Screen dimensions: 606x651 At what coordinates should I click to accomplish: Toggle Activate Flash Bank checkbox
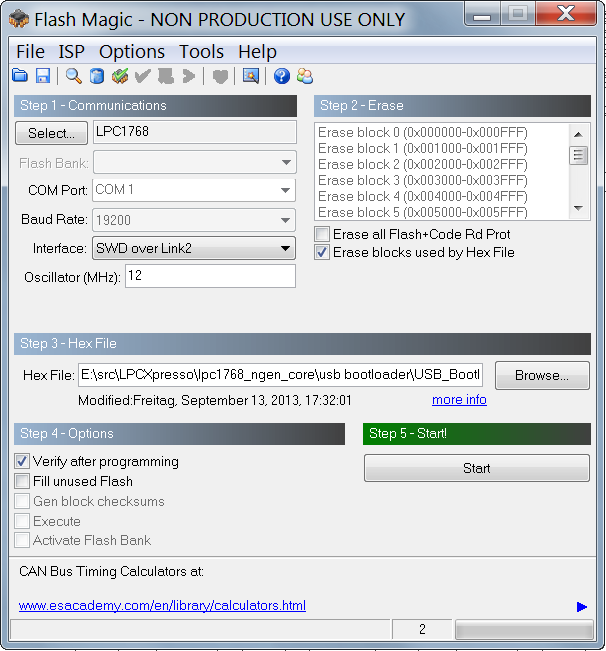tap(22, 540)
